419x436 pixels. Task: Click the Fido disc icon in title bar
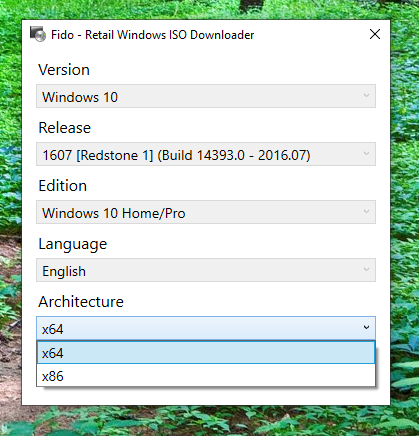click(x=38, y=34)
